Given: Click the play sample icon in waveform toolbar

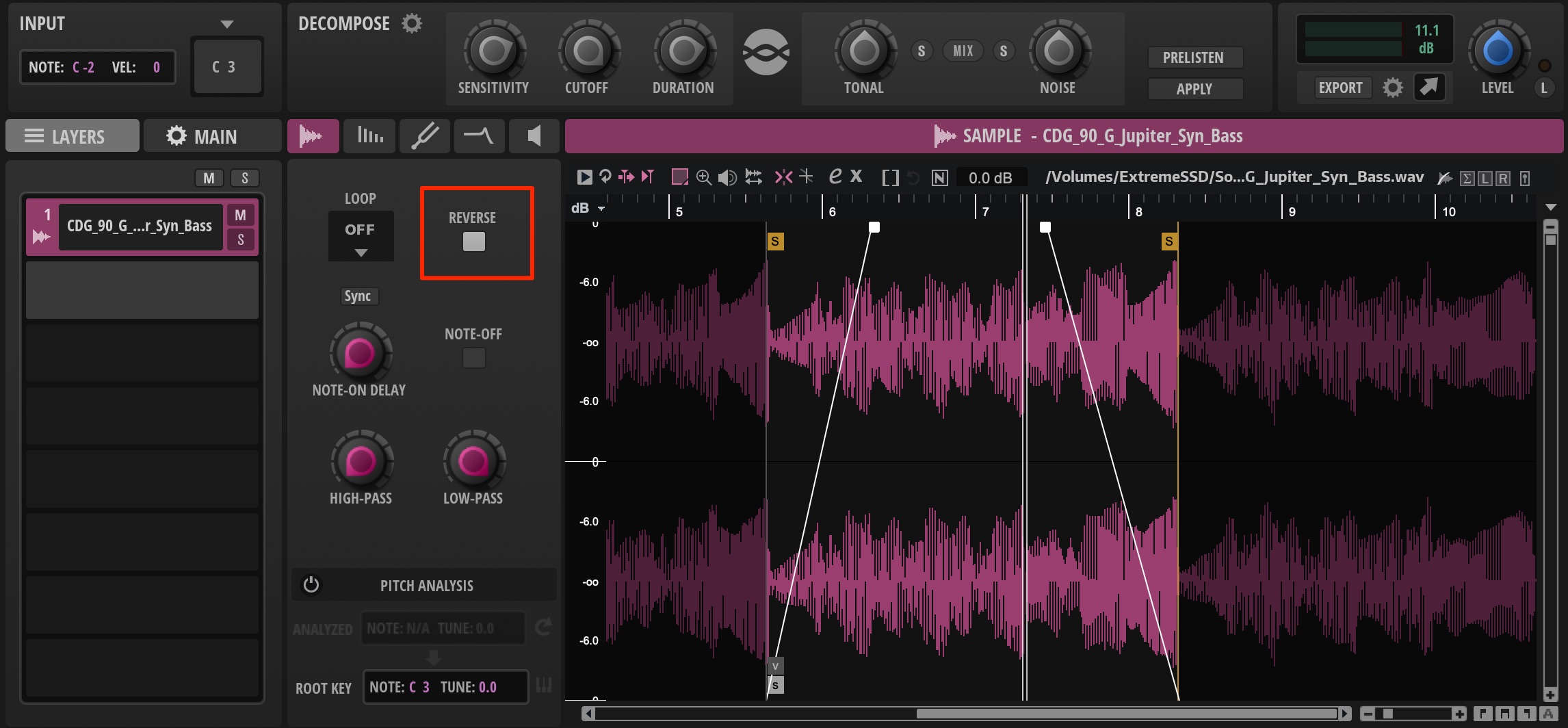Looking at the screenshot, I should click(x=584, y=177).
